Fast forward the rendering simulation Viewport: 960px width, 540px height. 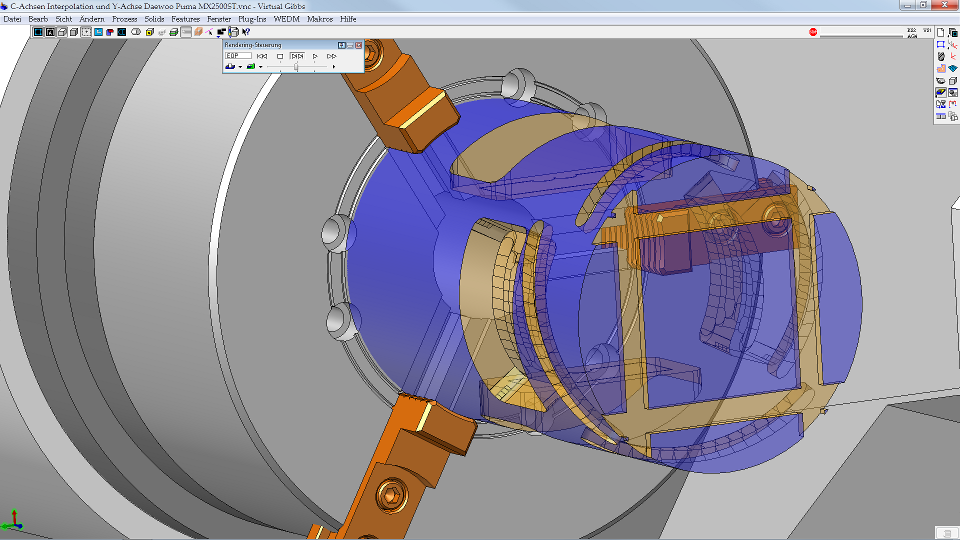tap(331, 56)
